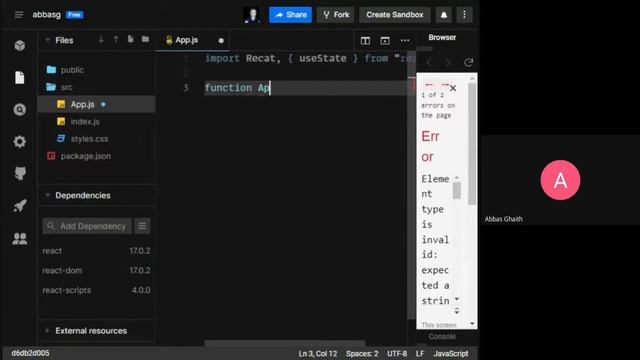Click the Add Dependency search field
Screen dimensions: 640x360
coord(87,226)
